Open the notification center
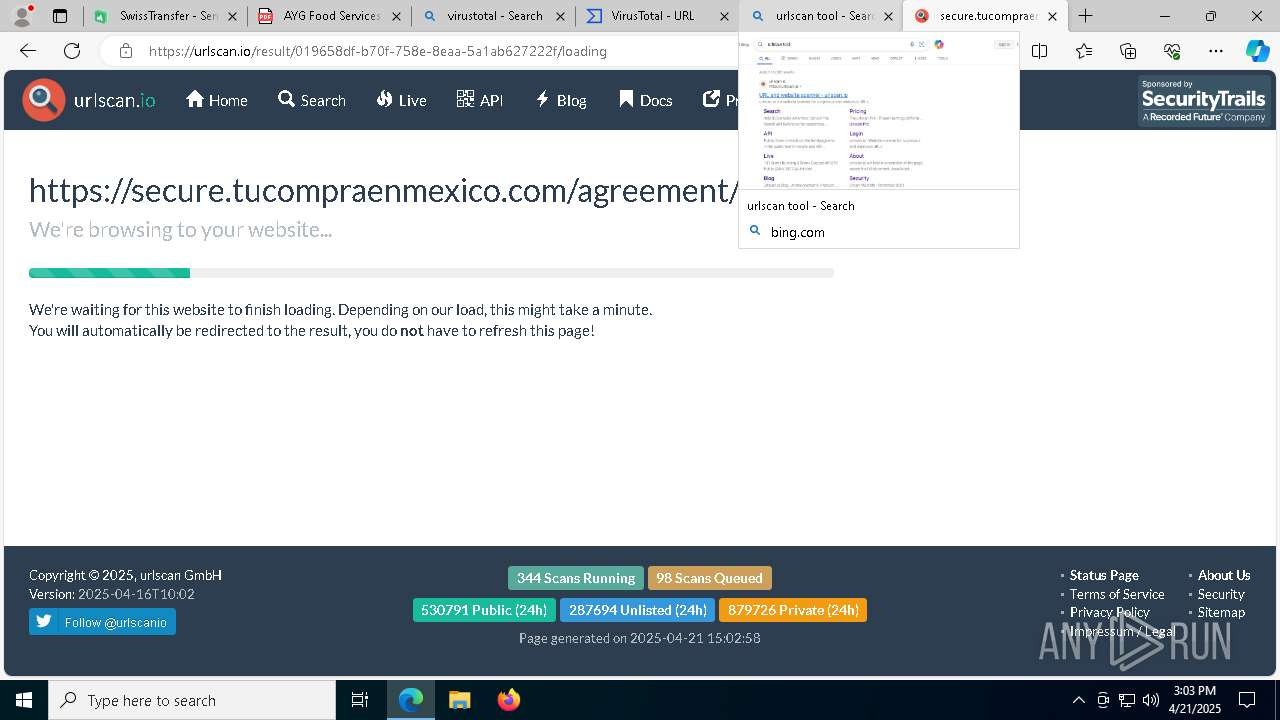The width and height of the screenshot is (1280, 720). [1247, 700]
